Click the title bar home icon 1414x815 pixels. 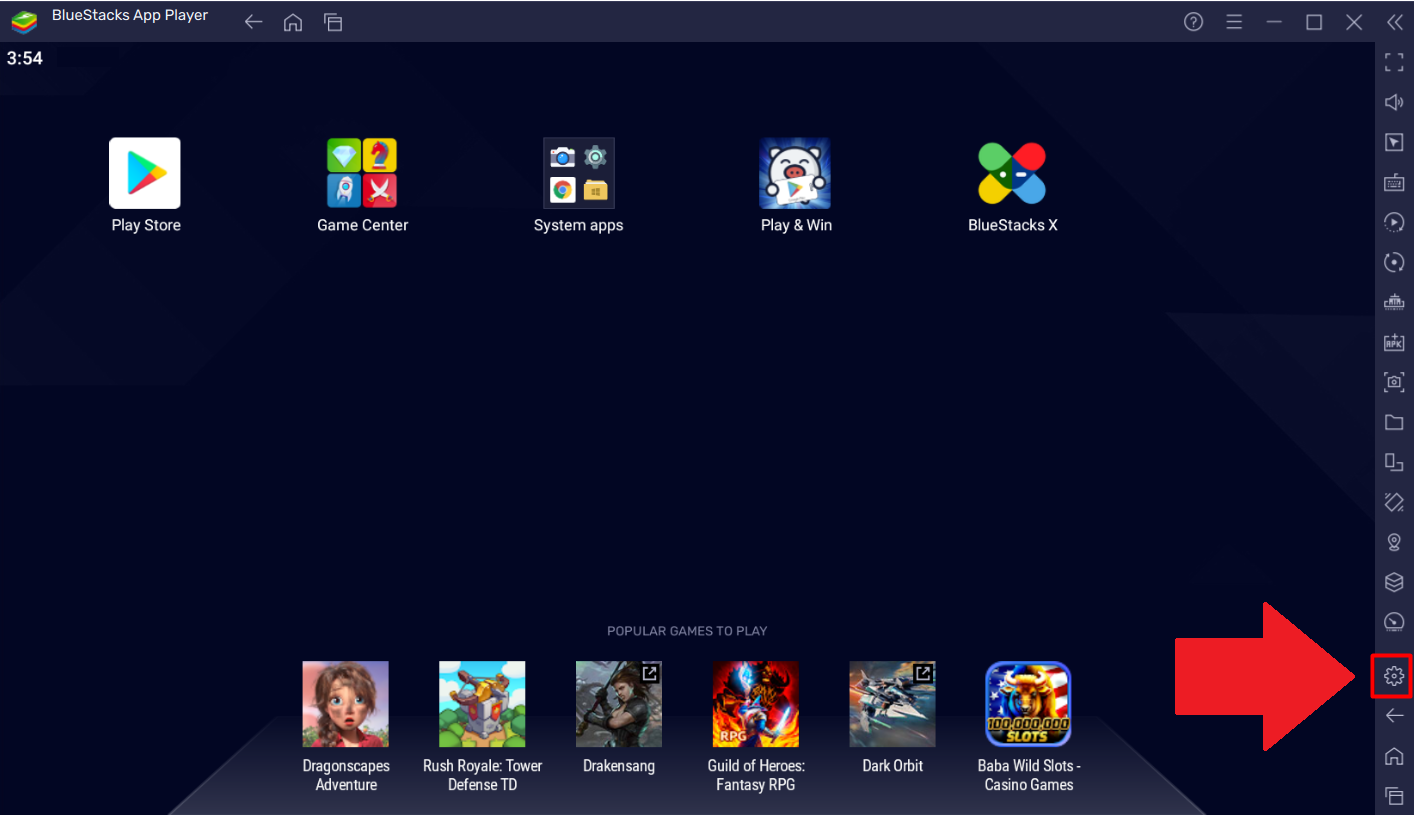coord(293,22)
